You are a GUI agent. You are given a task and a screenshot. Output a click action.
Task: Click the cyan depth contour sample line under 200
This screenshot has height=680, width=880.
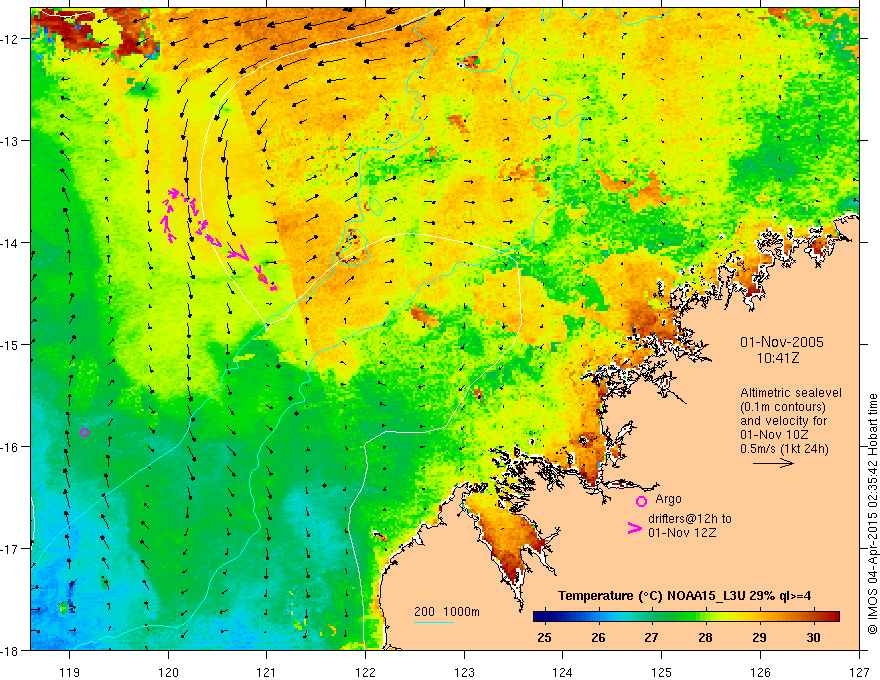pos(434,622)
